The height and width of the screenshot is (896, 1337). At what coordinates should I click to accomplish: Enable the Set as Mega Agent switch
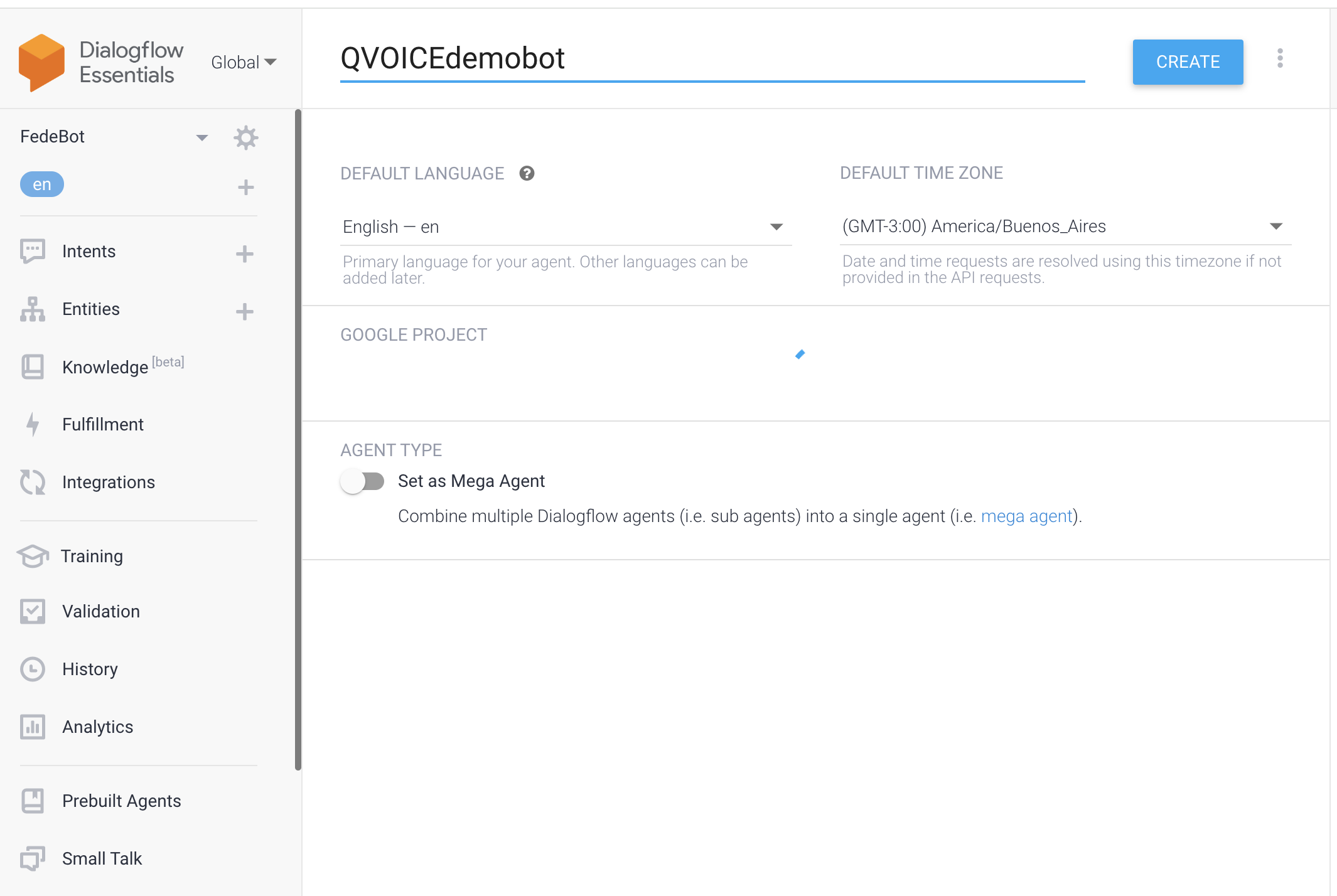pyautogui.click(x=363, y=481)
